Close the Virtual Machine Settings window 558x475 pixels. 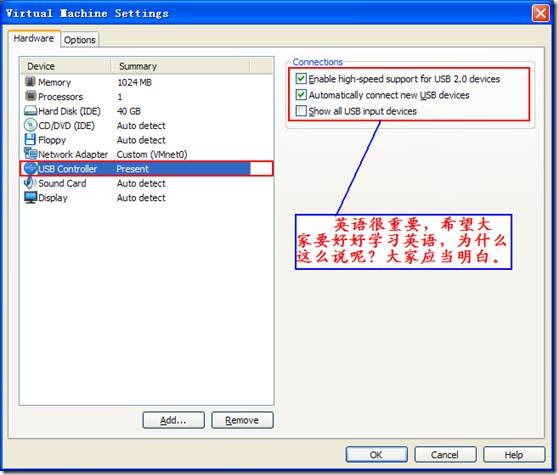click(x=541, y=14)
